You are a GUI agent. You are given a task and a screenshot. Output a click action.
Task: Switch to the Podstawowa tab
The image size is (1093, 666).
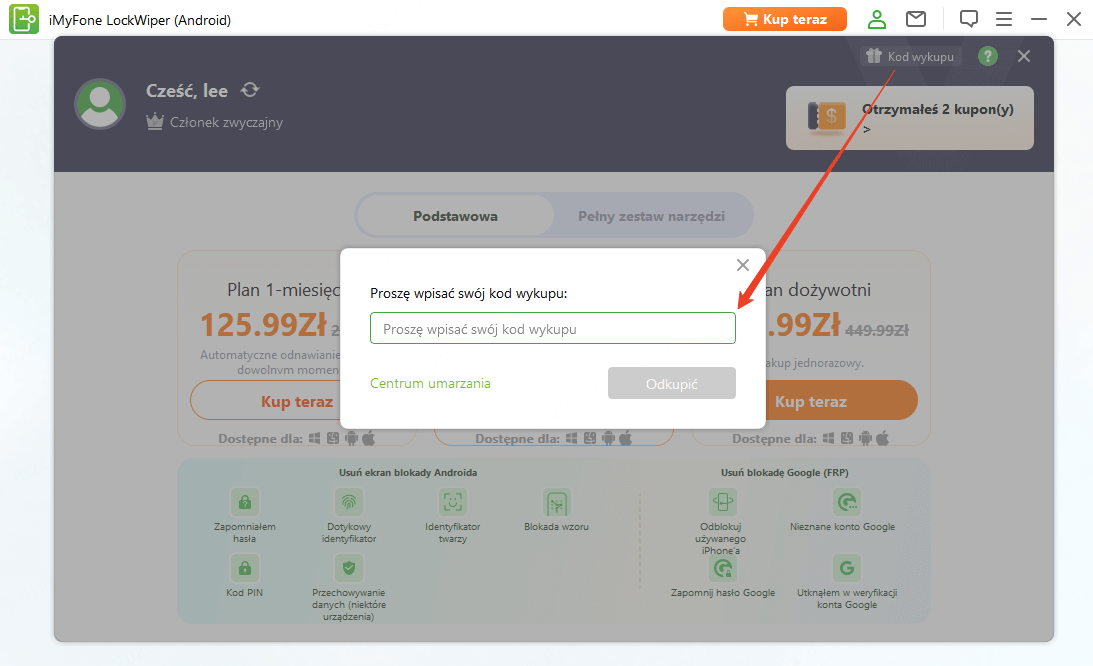(455, 216)
